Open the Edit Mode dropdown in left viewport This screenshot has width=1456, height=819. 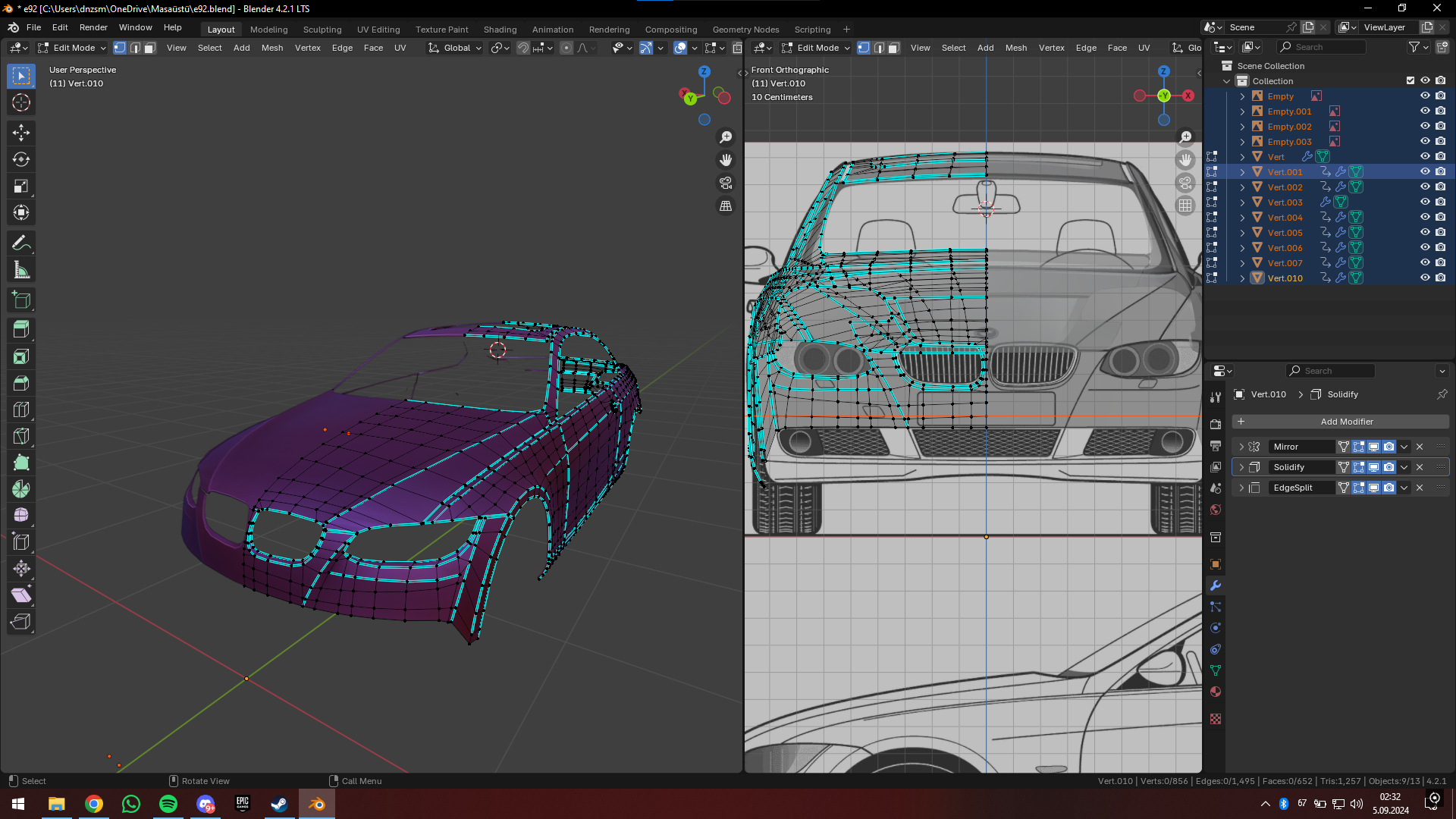(x=73, y=48)
